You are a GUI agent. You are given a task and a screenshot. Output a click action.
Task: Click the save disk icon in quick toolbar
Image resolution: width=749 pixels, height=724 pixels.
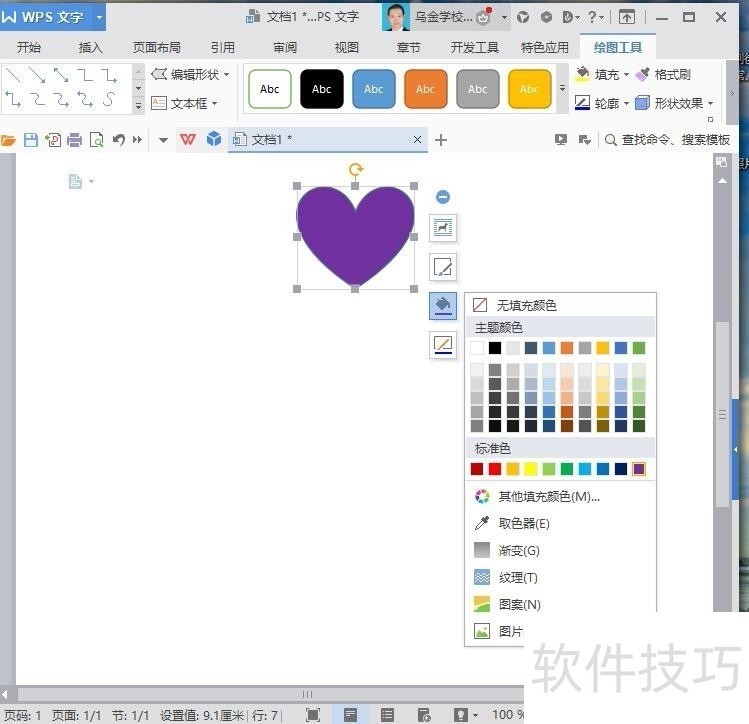click(31, 140)
